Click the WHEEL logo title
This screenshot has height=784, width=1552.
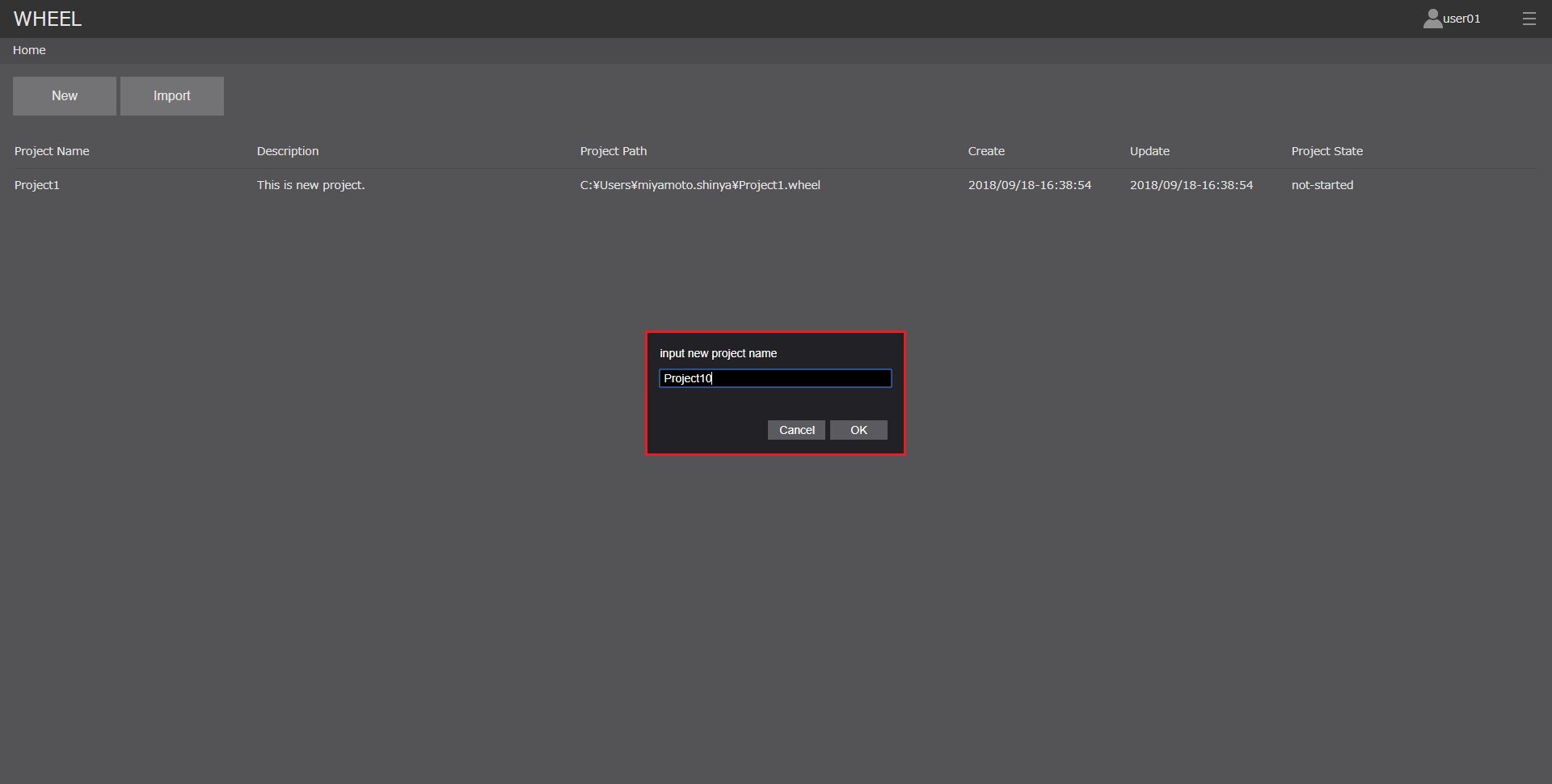tap(48, 19)
